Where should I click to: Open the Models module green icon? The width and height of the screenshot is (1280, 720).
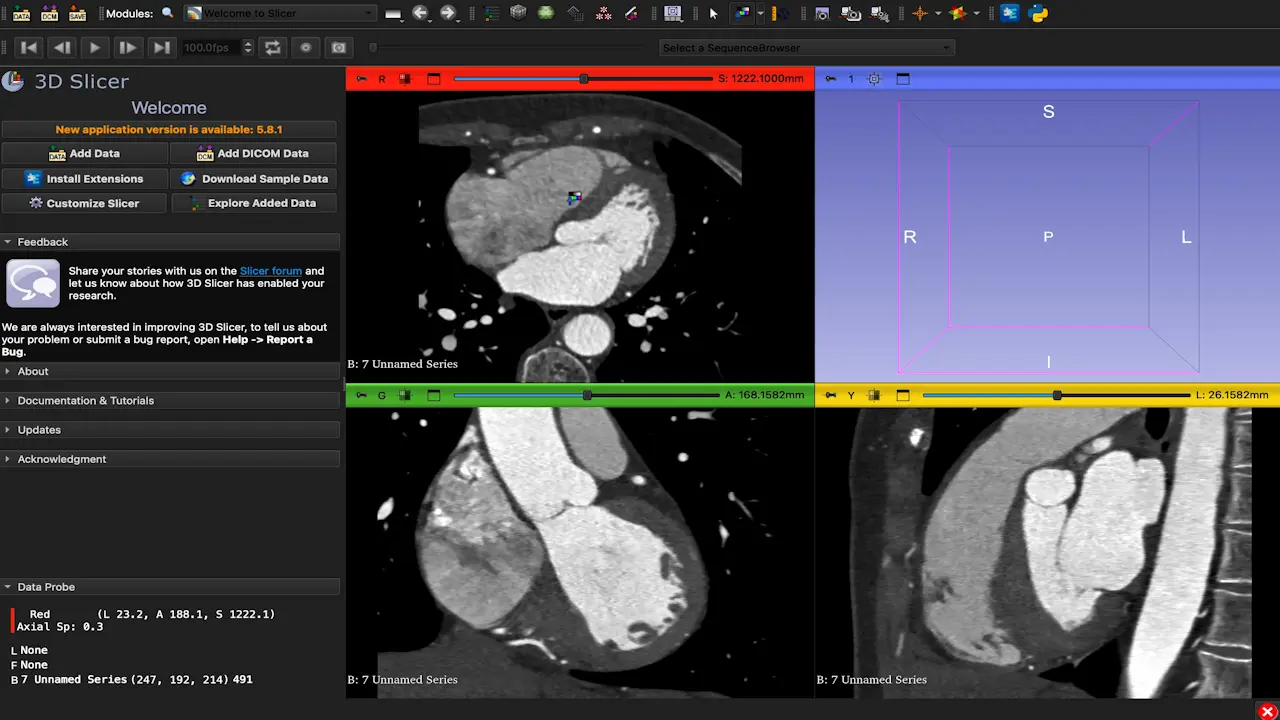click(546, 14)
